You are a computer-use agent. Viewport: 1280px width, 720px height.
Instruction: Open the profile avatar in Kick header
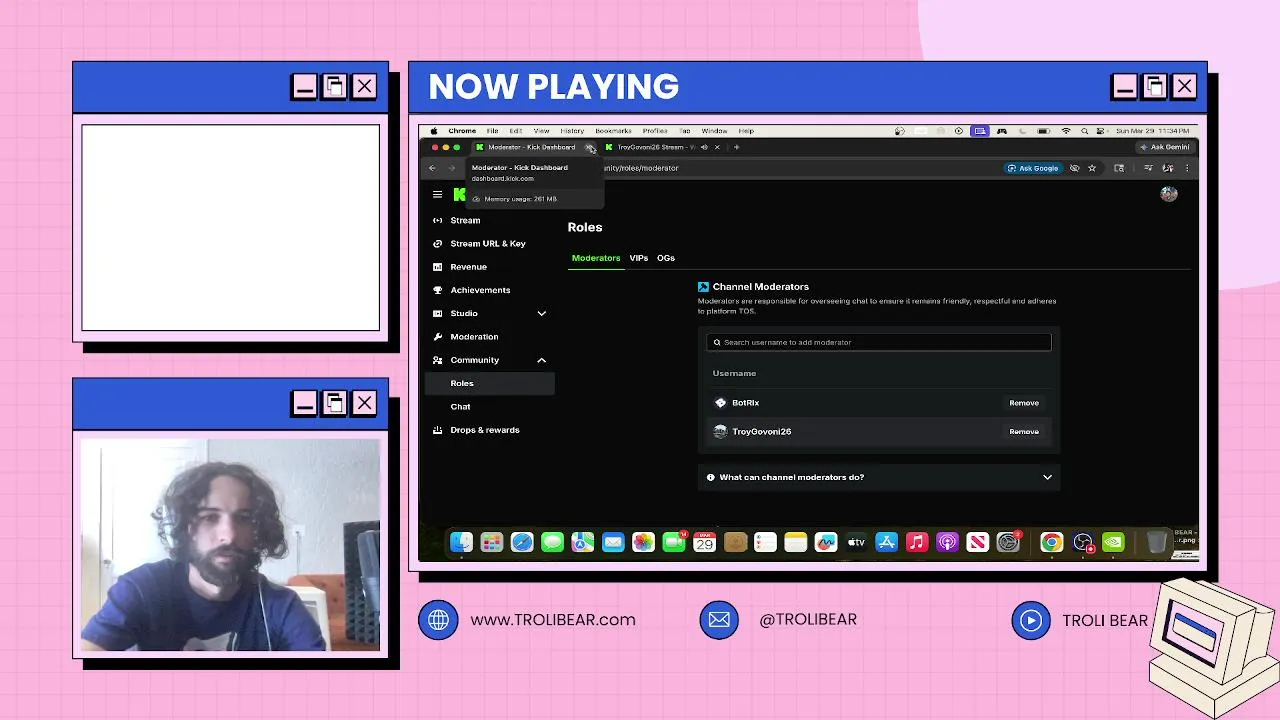pos(1169,194)
